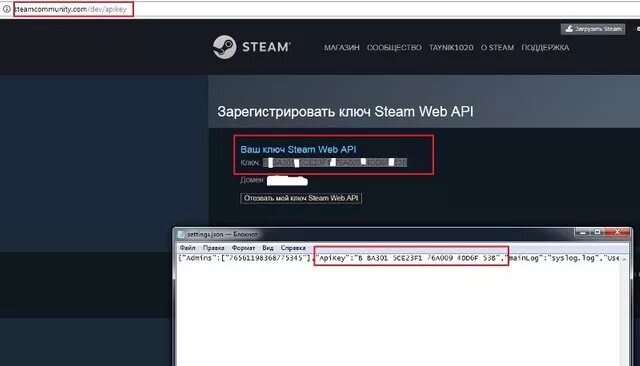Click the Домен label on the Steam page
Viewport: 640px width, 366px height.
252,180
